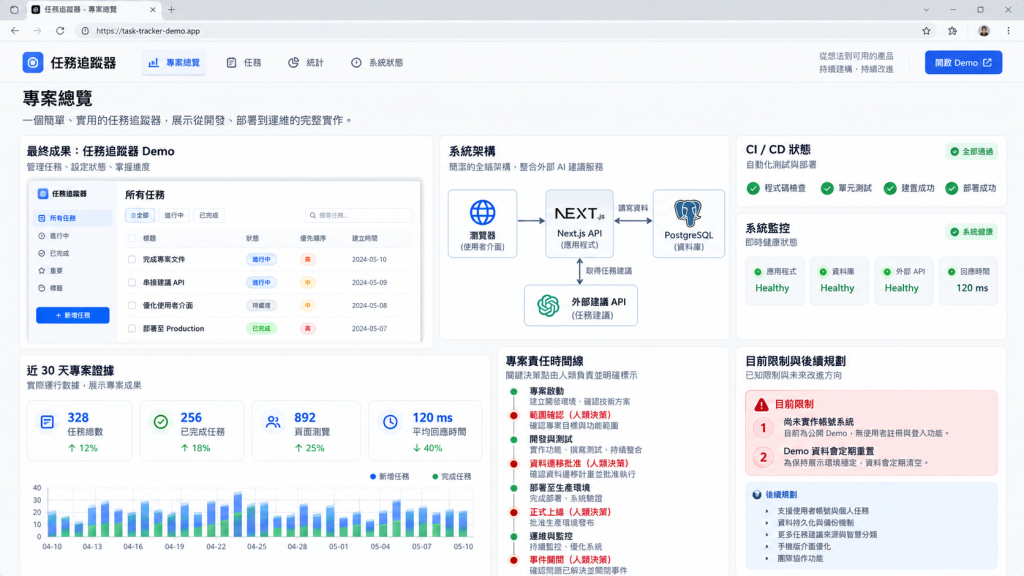Click the magnifier icon in the 搜尋任務 box
1024x576 pixels.
point(313,216)
